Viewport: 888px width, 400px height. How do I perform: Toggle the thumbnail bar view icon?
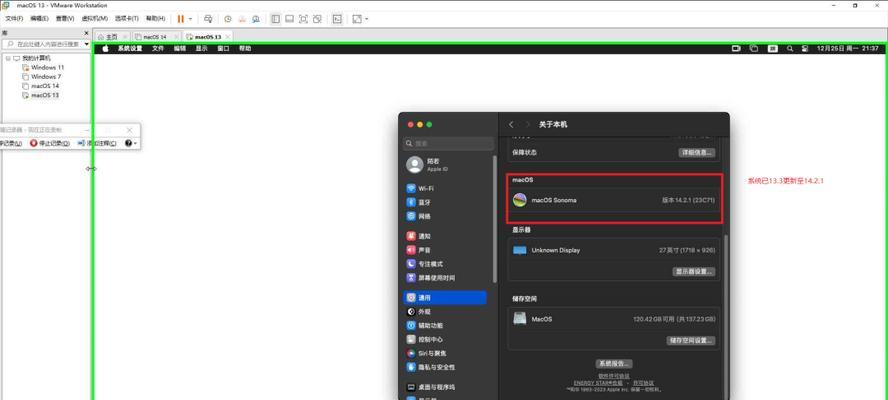coord(289,19)
